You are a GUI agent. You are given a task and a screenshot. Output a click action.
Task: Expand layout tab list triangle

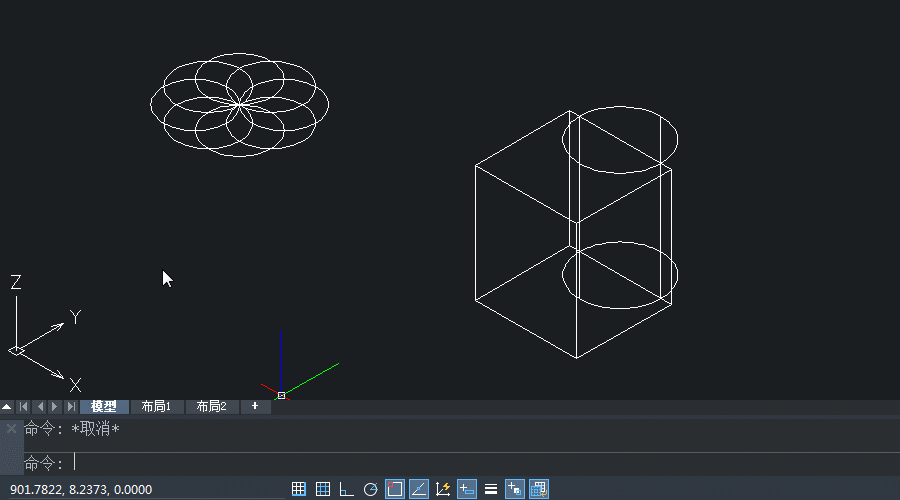[x=7, y=407]
